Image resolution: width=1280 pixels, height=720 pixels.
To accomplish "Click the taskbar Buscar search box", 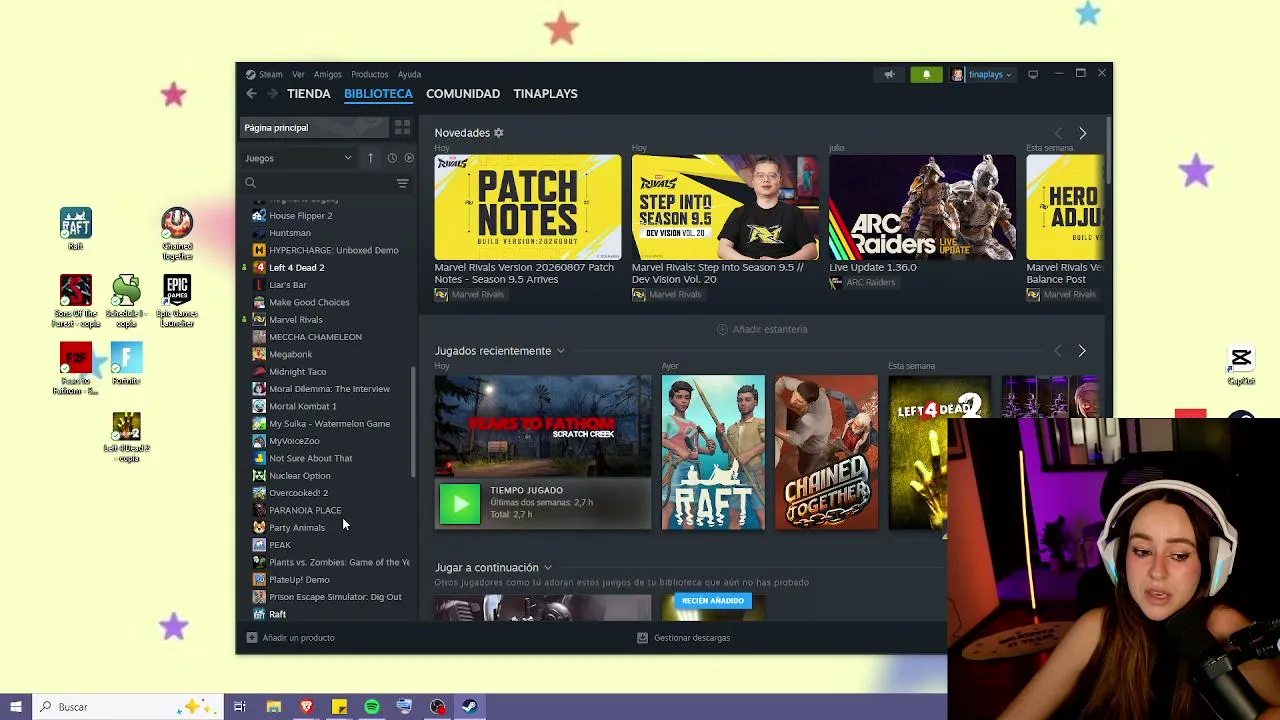I will tap(127, 707).
